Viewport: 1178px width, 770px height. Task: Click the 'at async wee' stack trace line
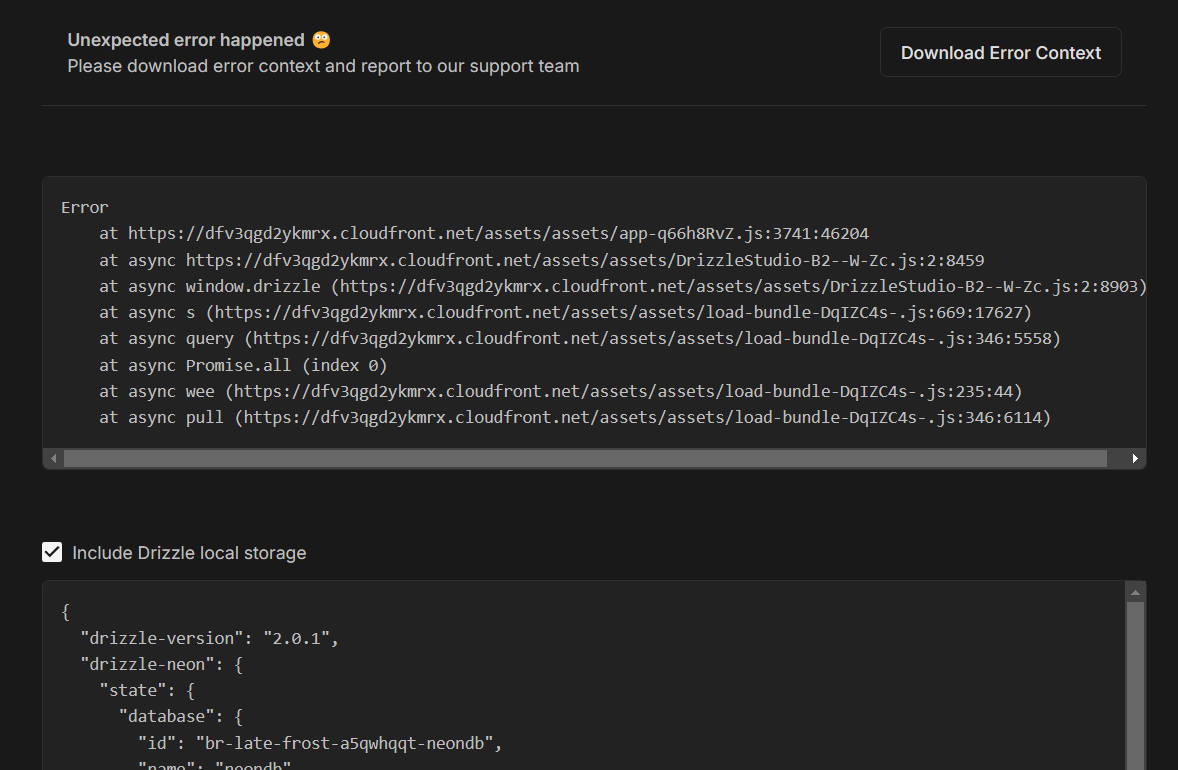click(560, 391)
